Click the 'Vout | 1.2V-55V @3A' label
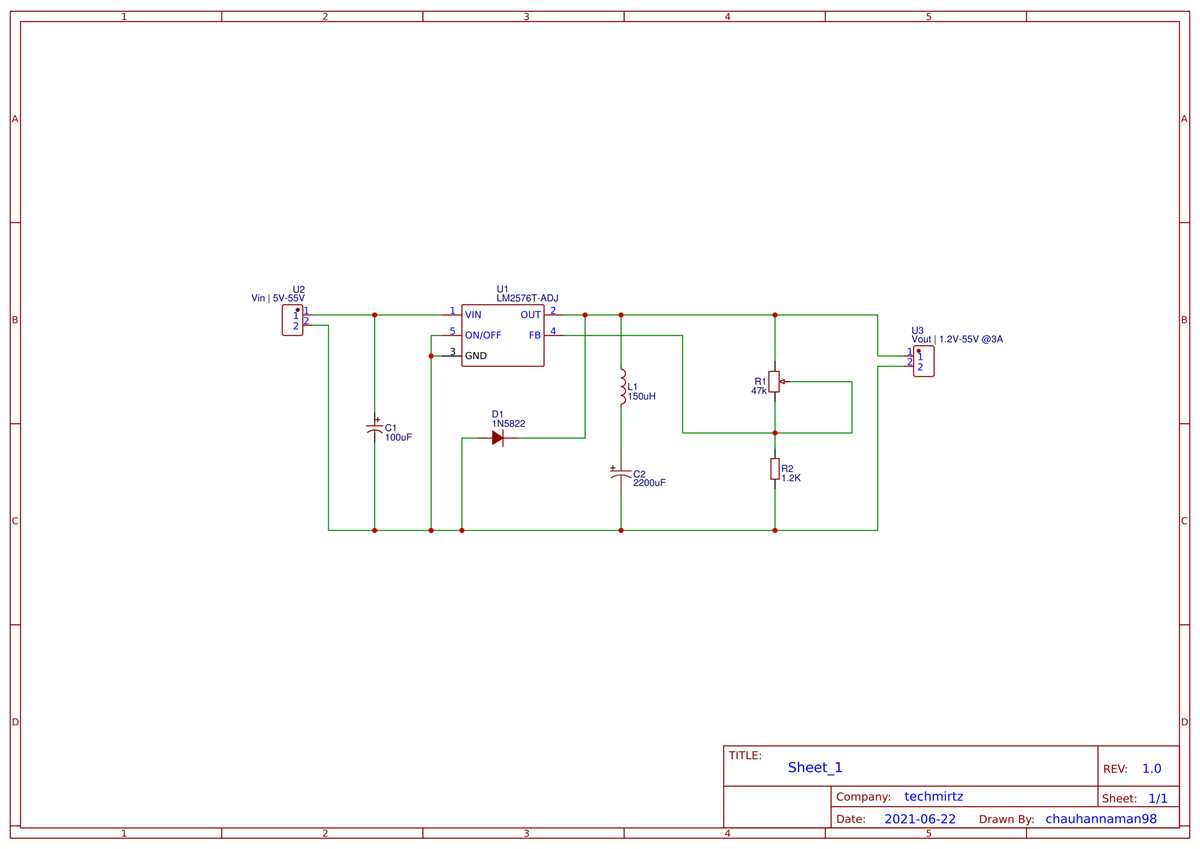The height and width of the screenshot is (849, 1200). click(x=957, y=339)
